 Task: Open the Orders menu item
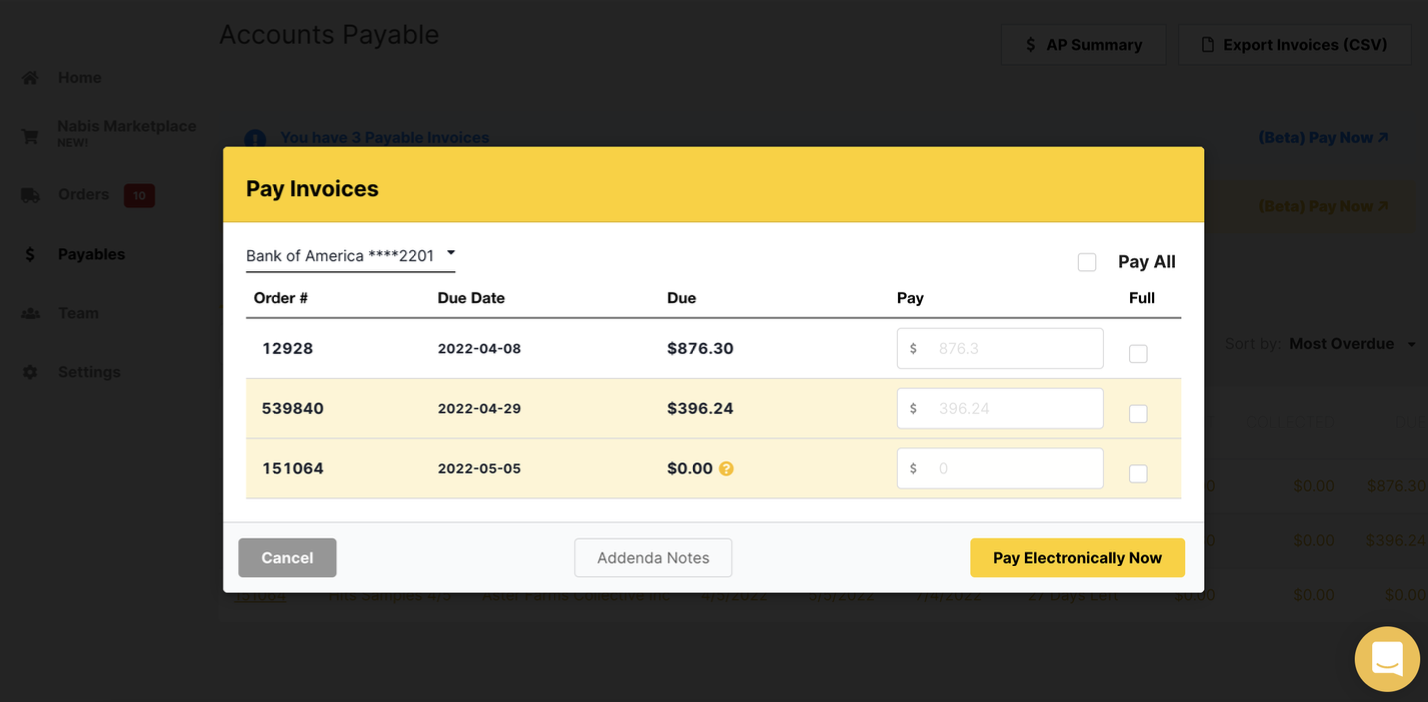(84, 194)
